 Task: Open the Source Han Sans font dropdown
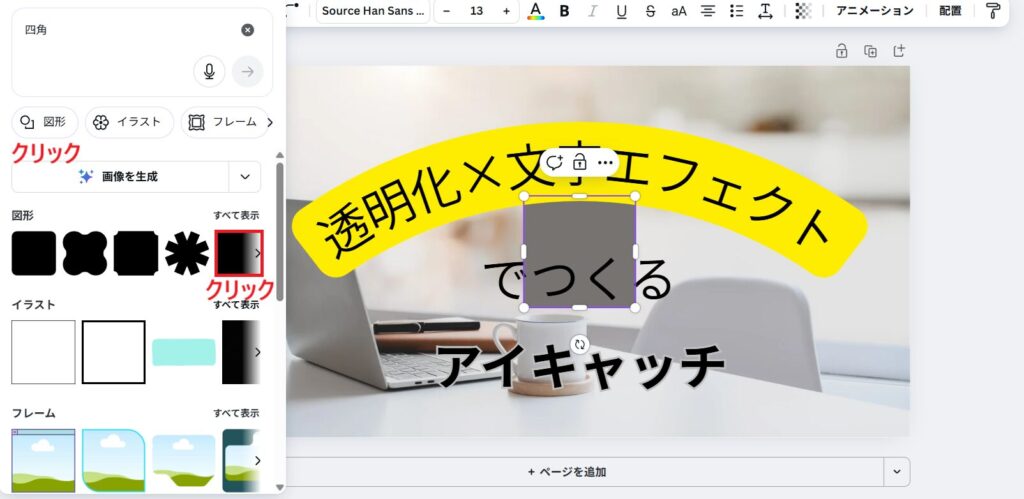click(x=373, y=11)
